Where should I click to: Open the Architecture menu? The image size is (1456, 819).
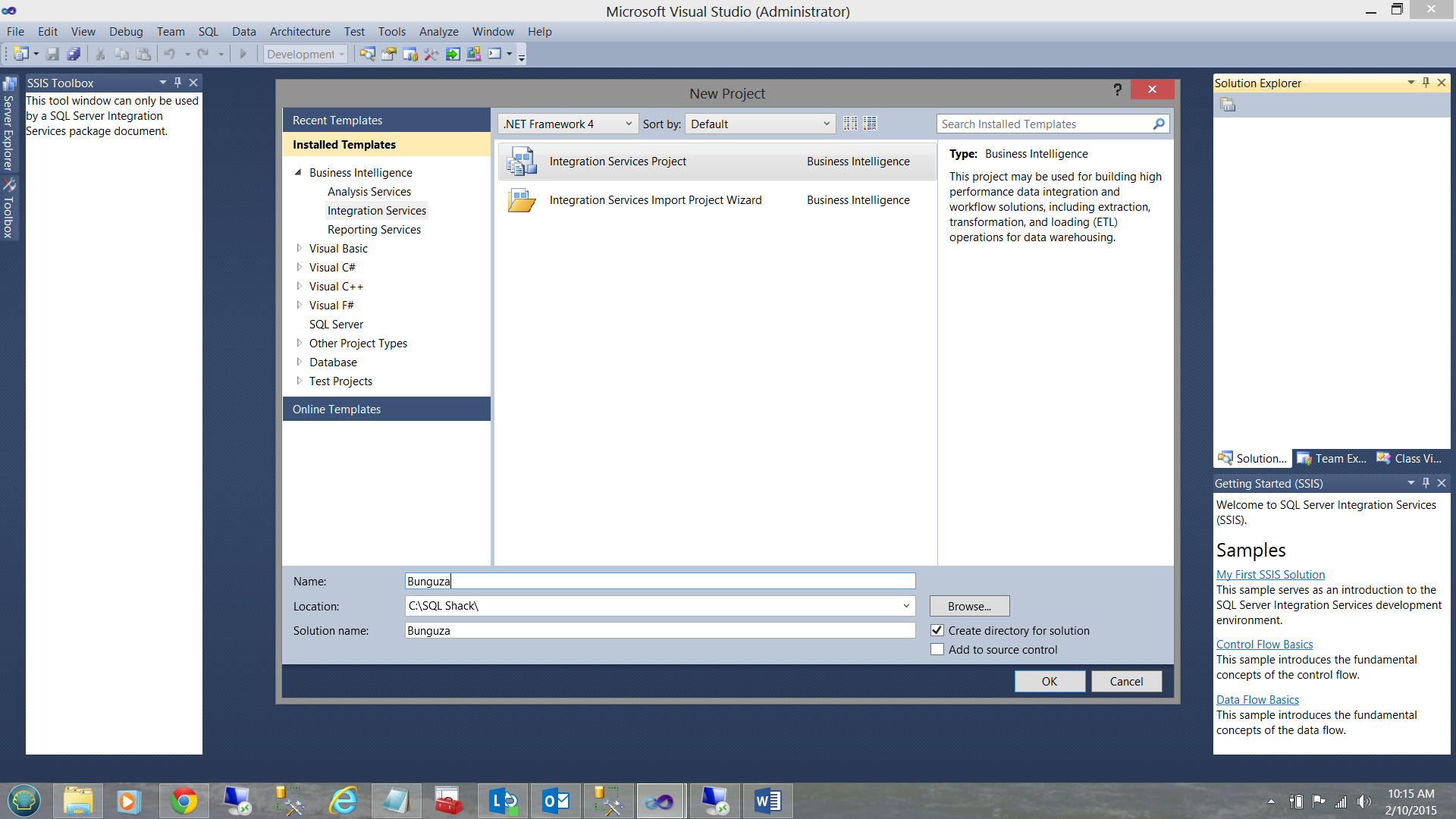(x=300, y=31)
